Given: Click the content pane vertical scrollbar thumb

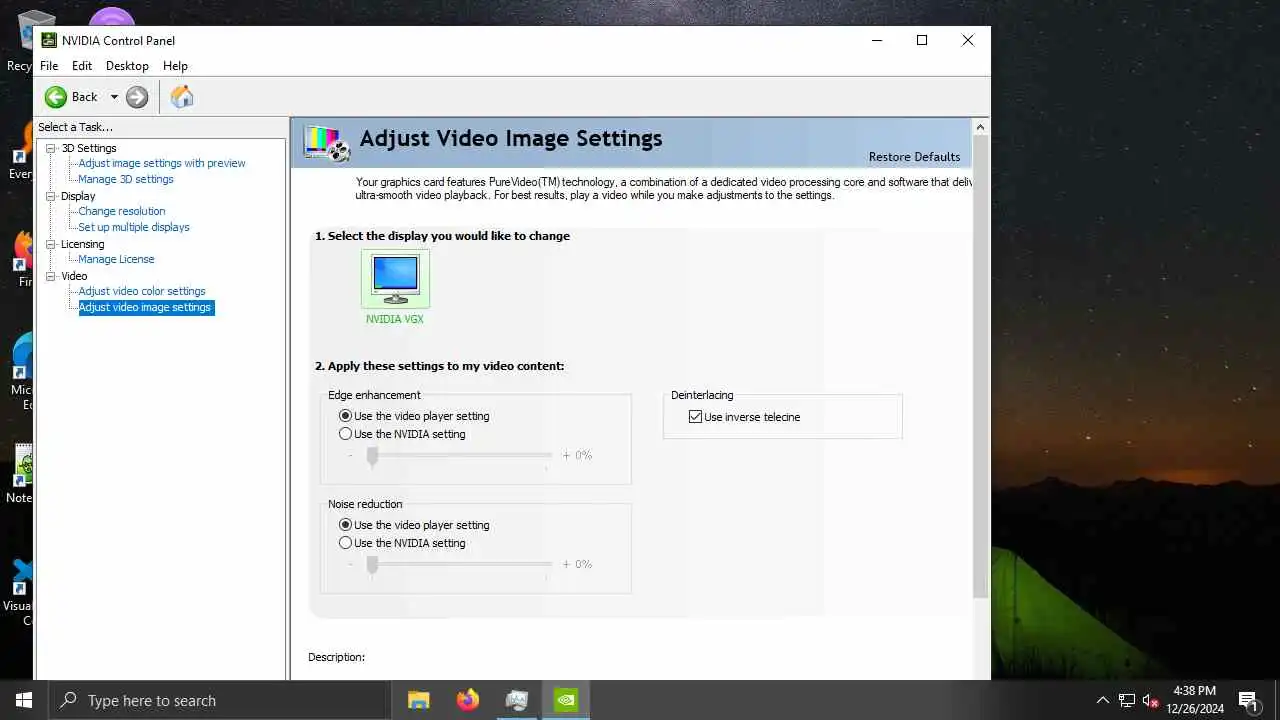Looking at the screenshot, I should [981, 367].
